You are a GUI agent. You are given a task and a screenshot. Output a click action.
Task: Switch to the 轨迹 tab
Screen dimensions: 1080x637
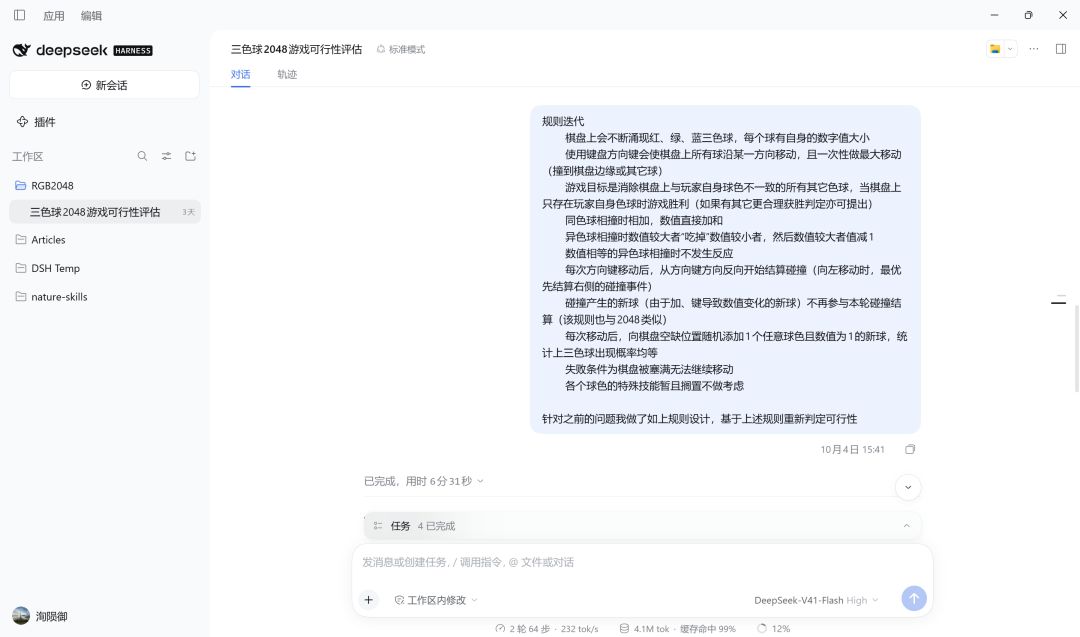coord(287,74)
